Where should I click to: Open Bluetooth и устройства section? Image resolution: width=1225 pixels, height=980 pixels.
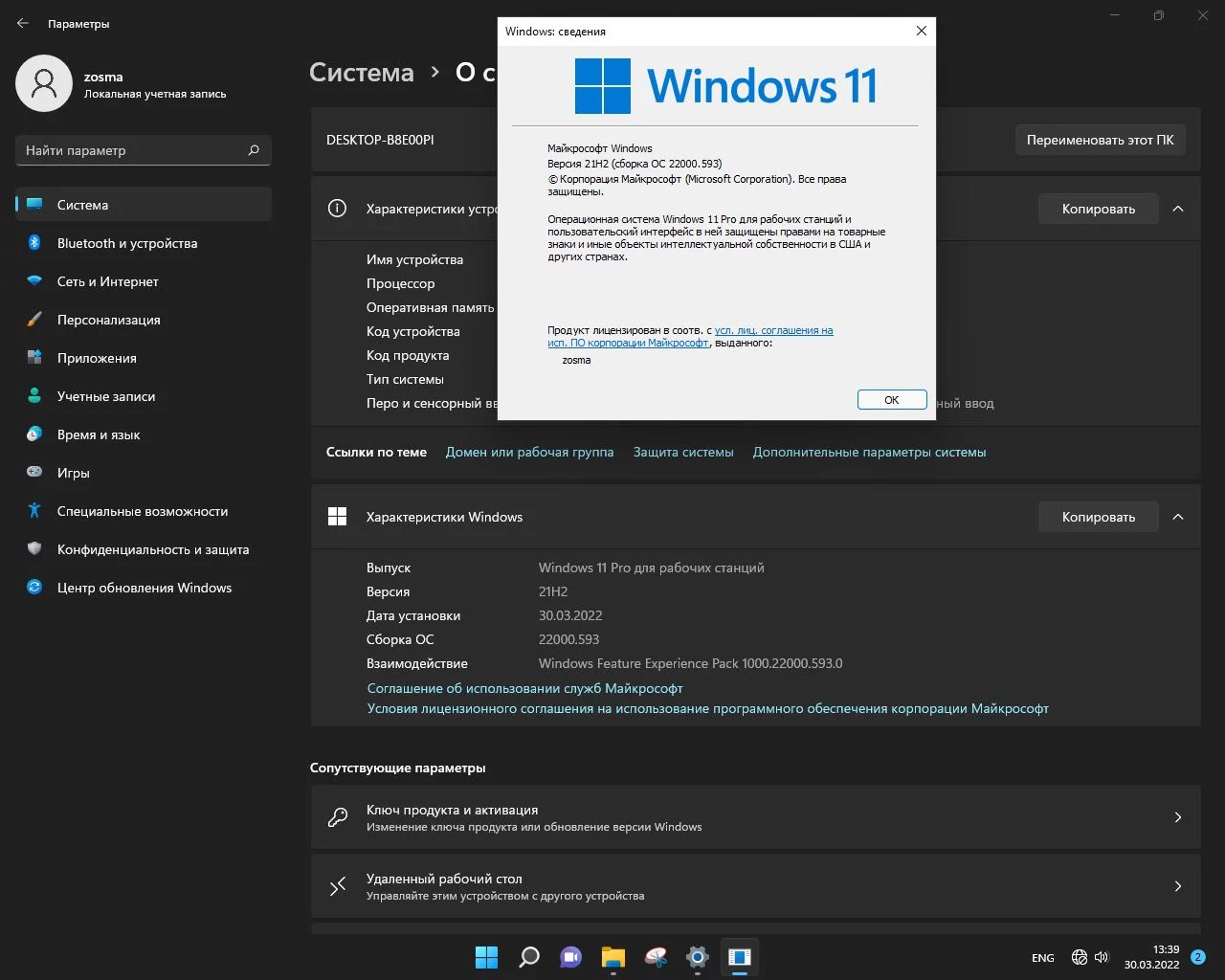126,243
